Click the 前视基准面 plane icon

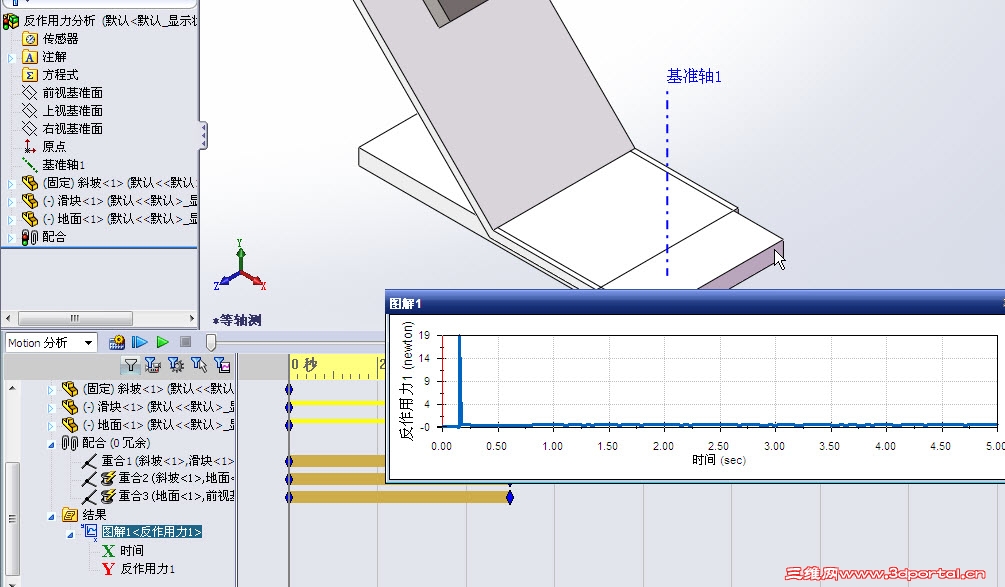(29, 93)
